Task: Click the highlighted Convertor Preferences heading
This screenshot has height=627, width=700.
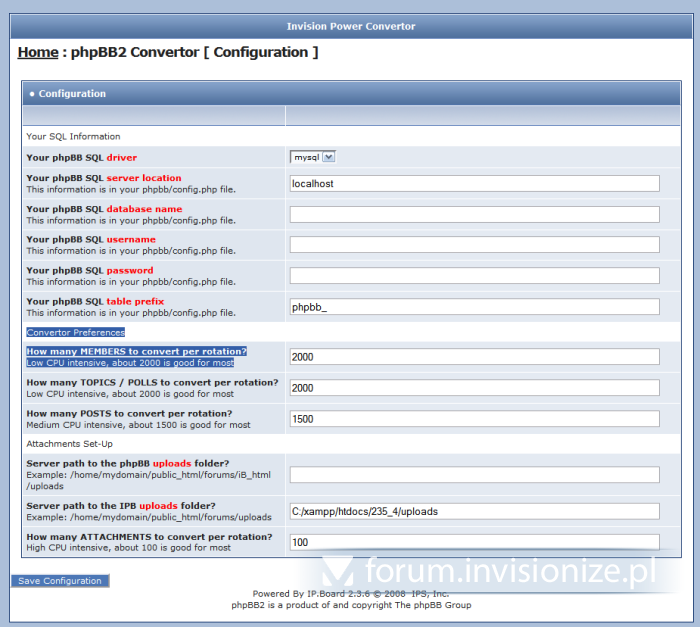Action: (75, 332)
